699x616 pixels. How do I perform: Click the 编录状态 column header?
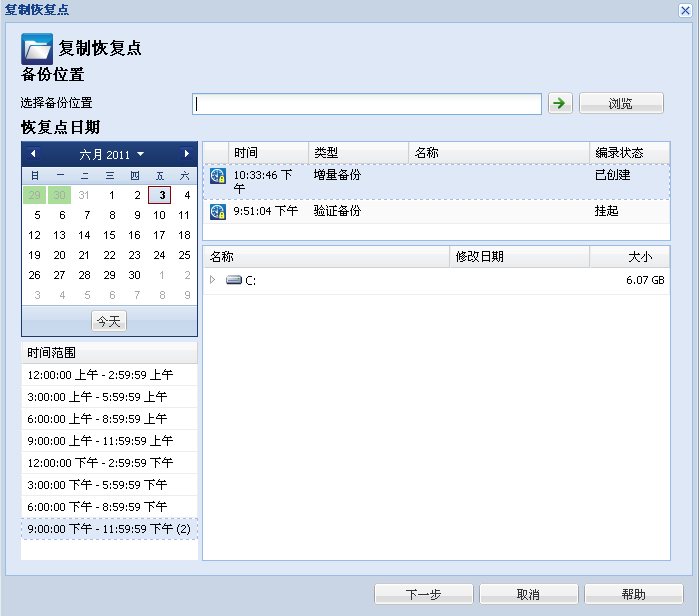tap(629, 153)
